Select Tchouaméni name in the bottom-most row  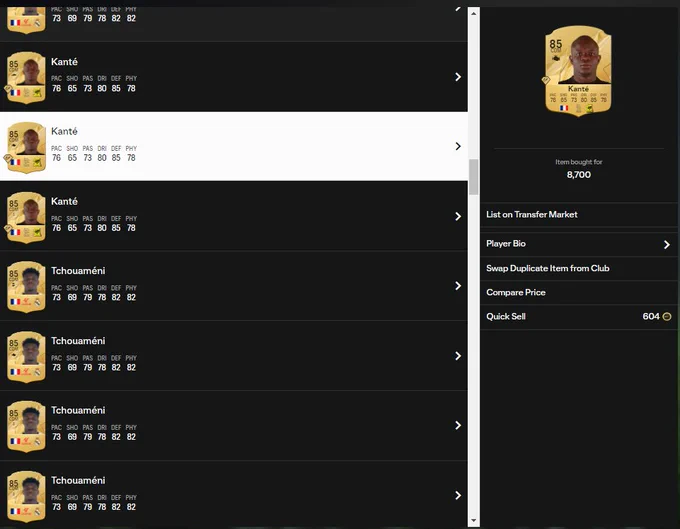(x=78, y=480)
